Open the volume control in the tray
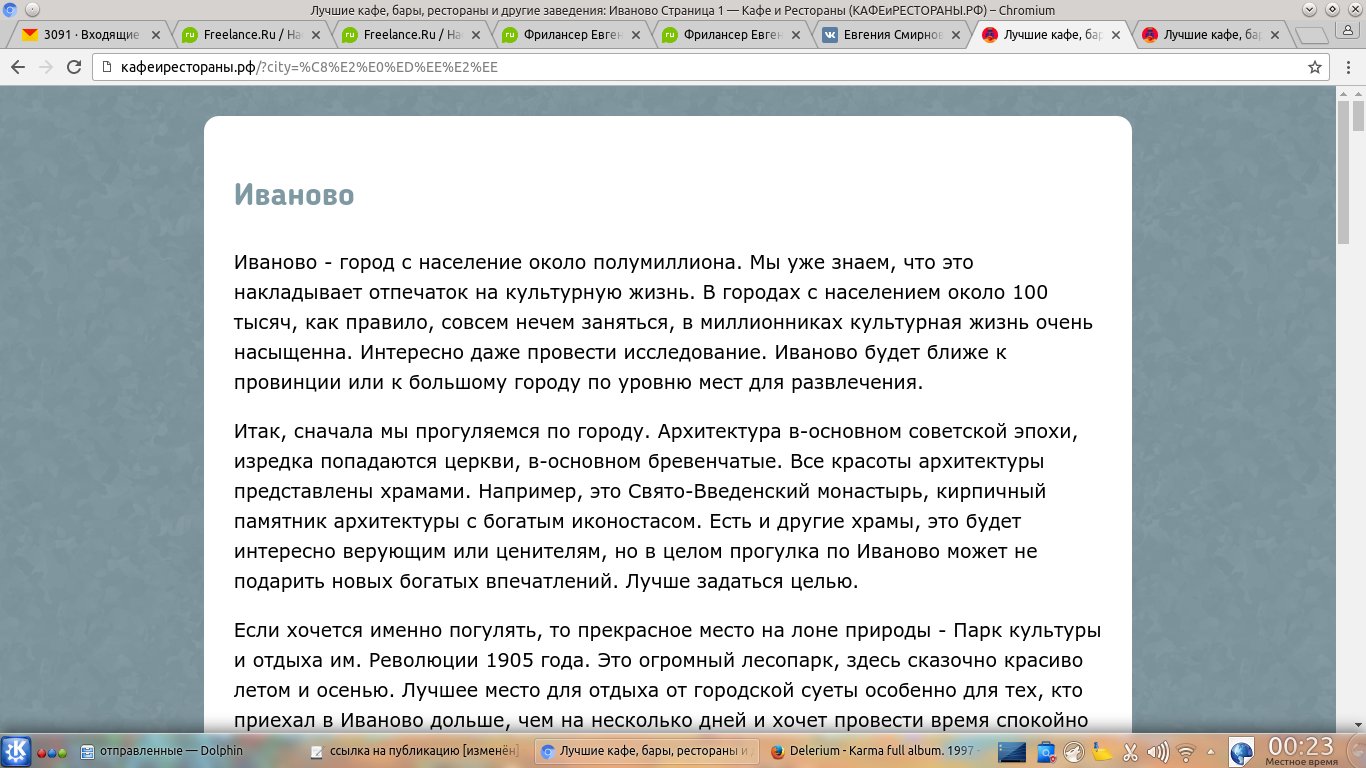 click(x=1158, y=752)
